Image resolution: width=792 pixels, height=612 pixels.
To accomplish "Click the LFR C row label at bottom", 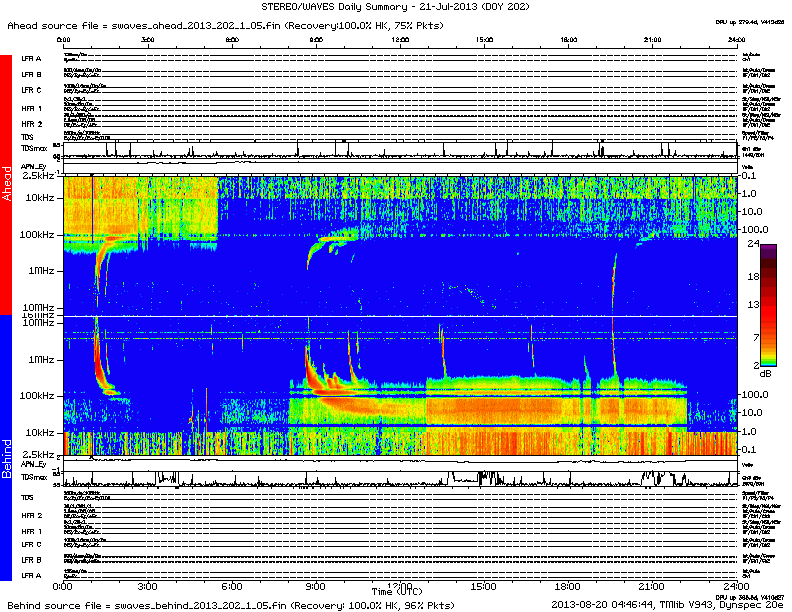I will (31, 544).
